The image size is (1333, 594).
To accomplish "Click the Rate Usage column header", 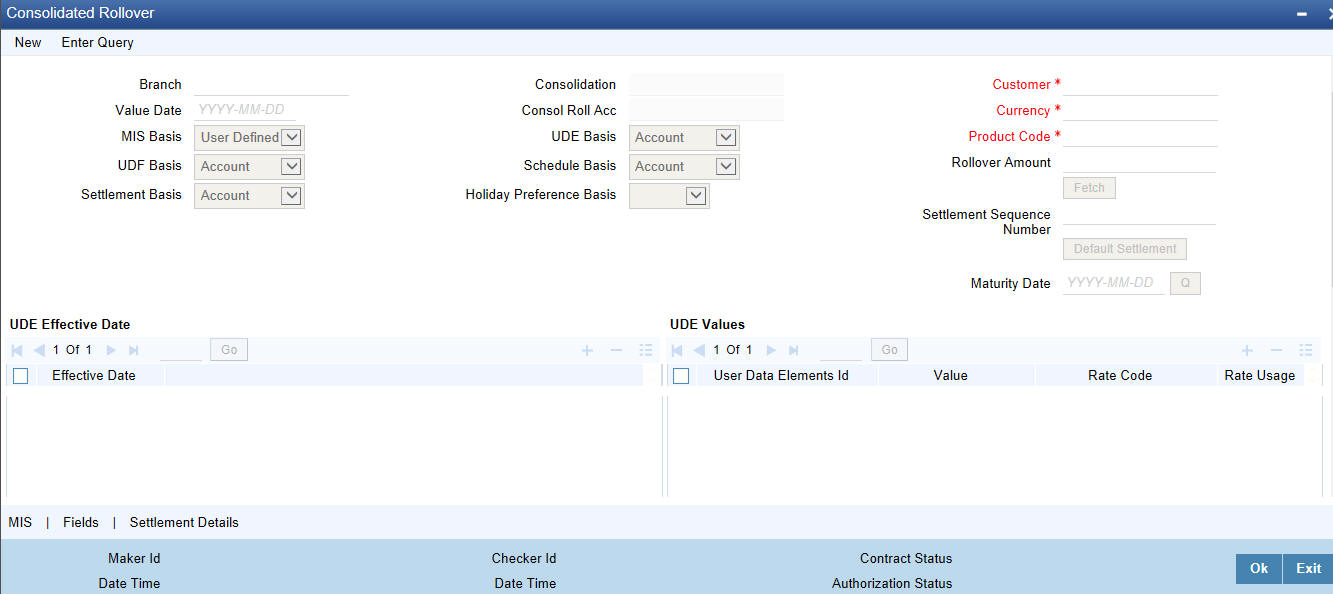I will point(1260,376).
